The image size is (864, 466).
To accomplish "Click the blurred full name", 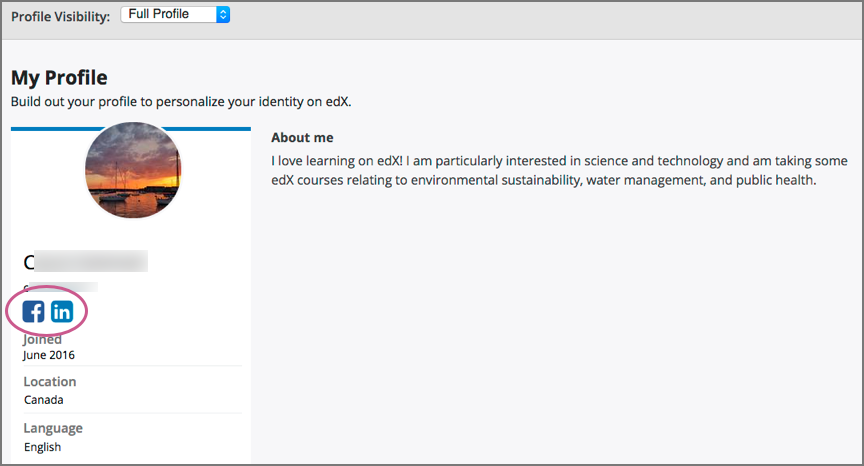I will click(86, 263).
